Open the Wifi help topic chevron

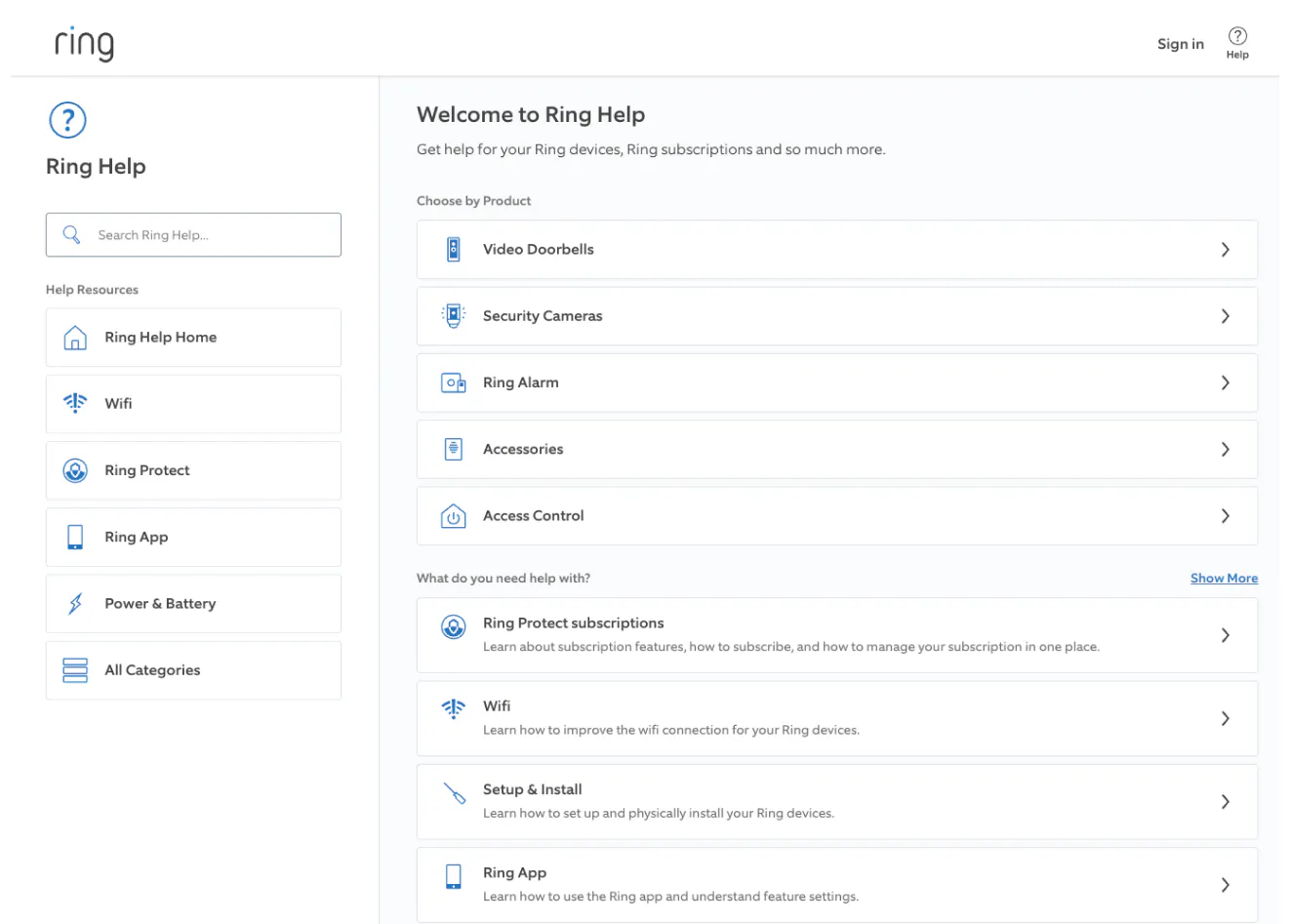point(1226,719)
